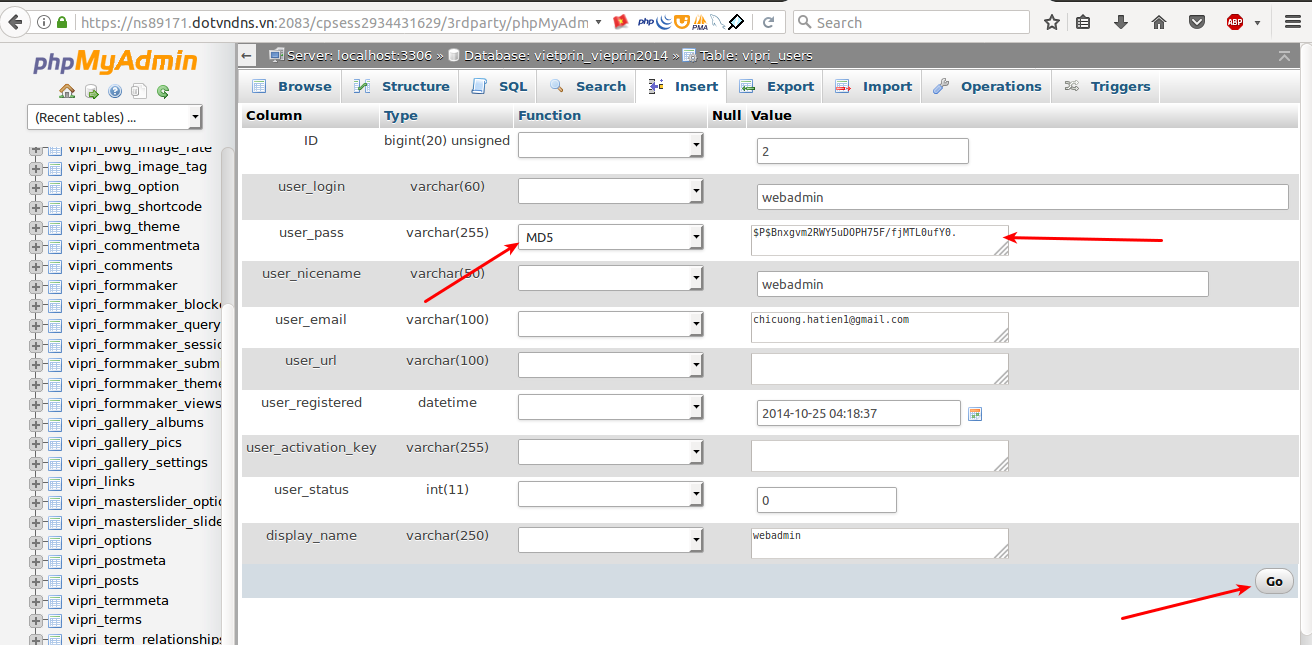Click the Go button to submit

tap(1274, 581)
